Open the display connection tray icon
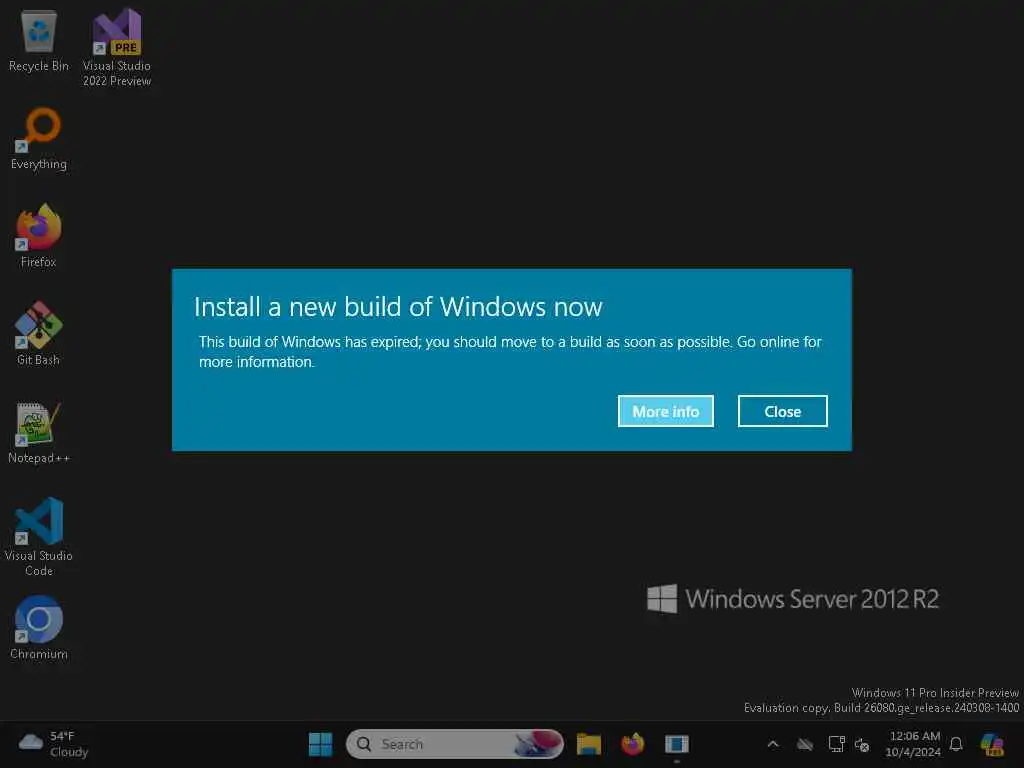 coord(837,744)
